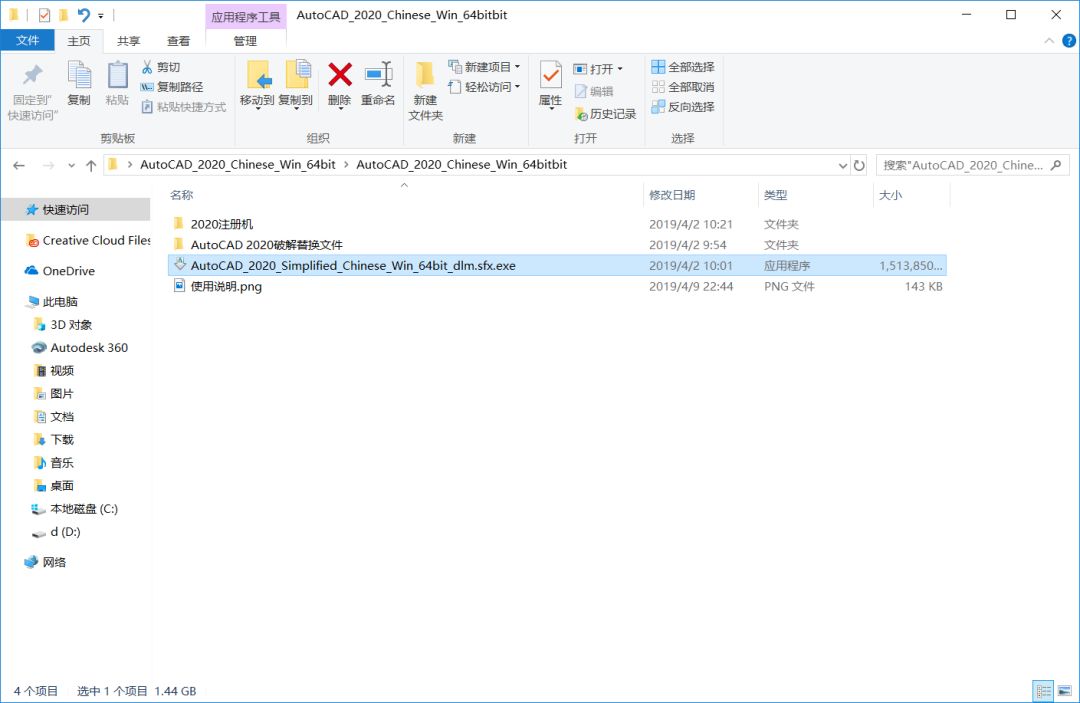
Task: Open the File (文件) tab
Action: (x=28, y=41)
